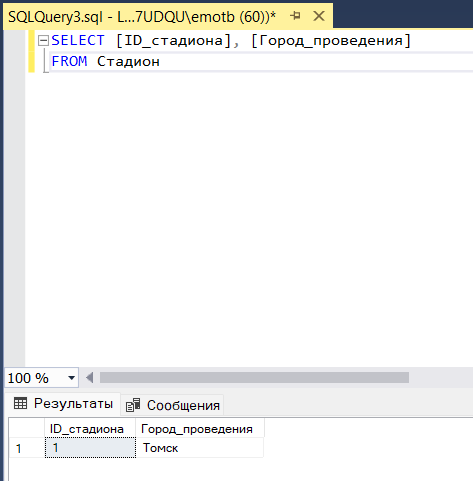The image size is (473, 481).
Task: Switch to the Результаты tab
Action: (63, 404)
